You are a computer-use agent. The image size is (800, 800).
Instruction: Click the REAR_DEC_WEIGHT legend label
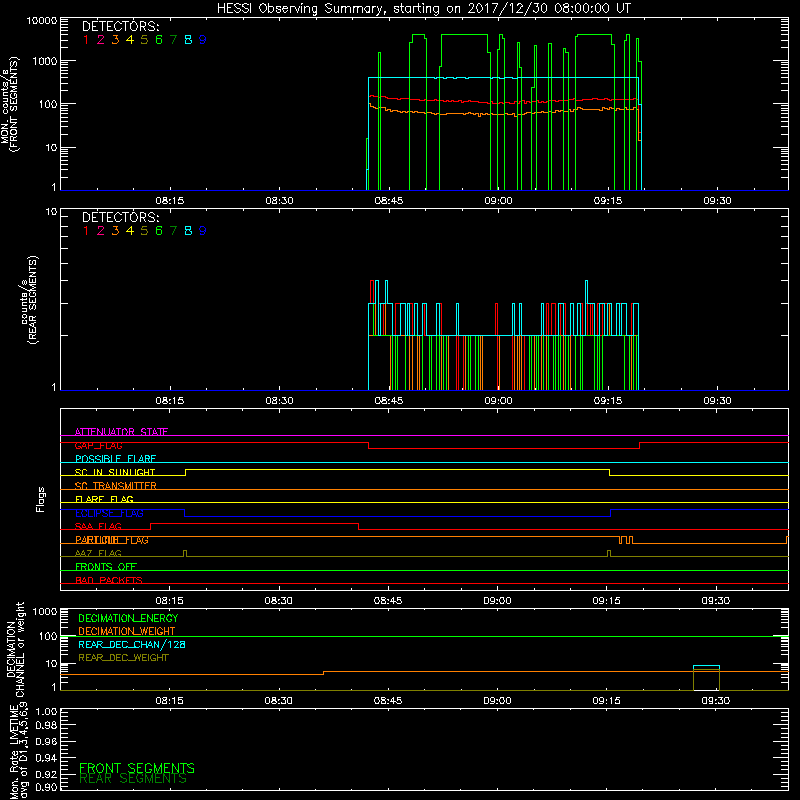click(123, 658)
